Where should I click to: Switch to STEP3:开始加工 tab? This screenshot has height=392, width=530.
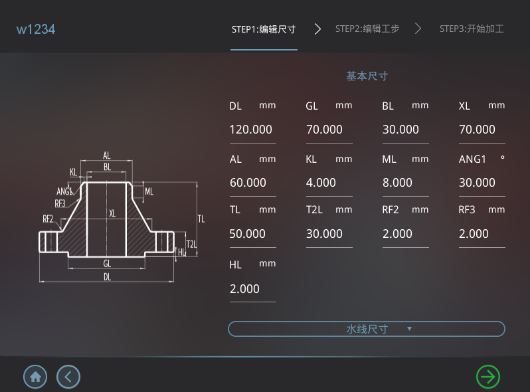click(472, 29)
